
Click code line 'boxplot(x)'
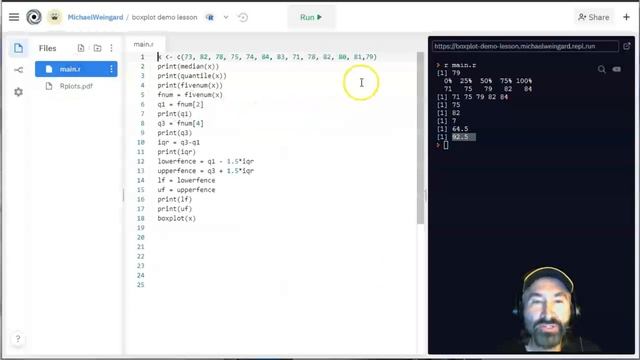177,218
